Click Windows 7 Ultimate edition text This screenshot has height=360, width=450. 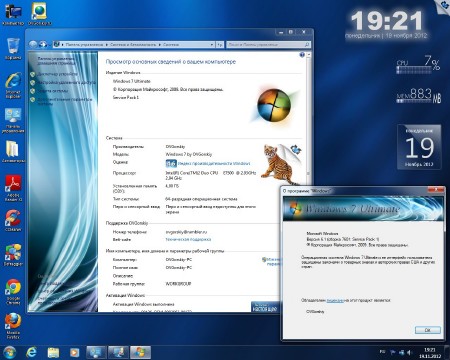pyautogui.click(x=132, y=81)
